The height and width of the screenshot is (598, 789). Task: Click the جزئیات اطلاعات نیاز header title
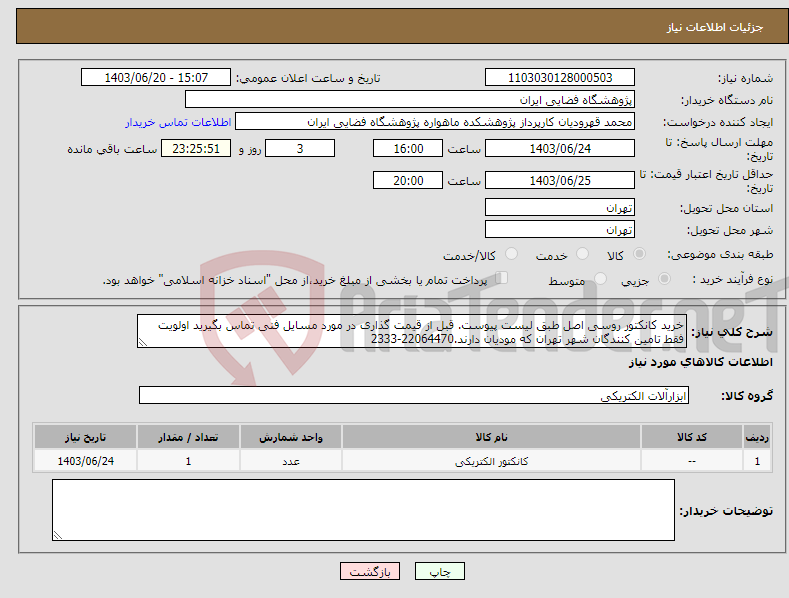pos(715,27)
